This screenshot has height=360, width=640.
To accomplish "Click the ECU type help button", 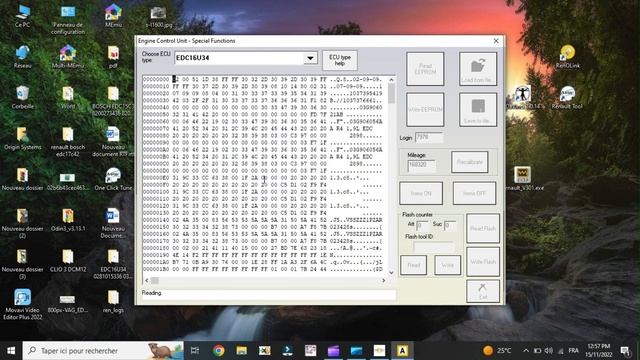I will [340, 60].
